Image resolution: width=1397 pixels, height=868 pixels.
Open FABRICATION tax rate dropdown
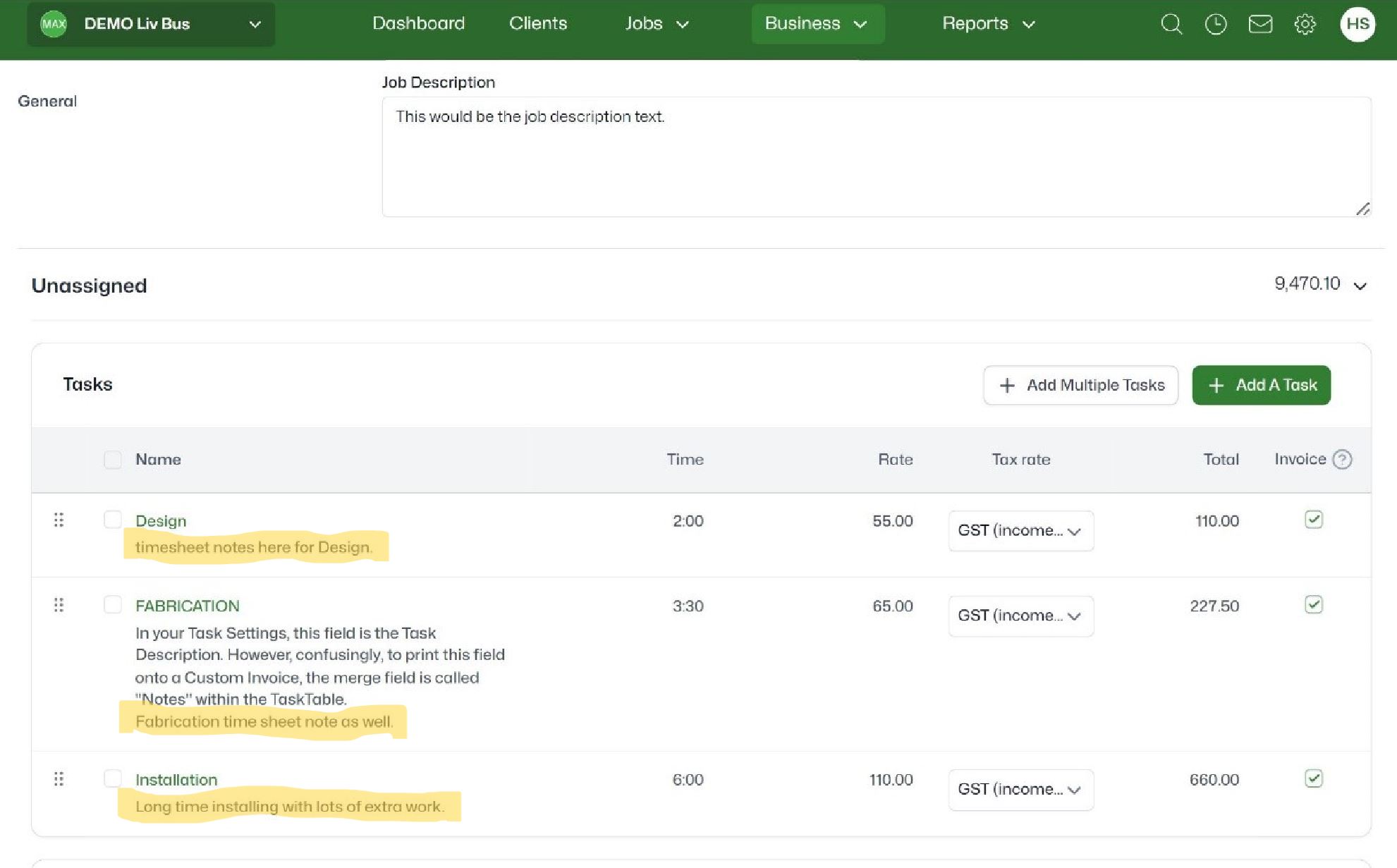coord(1020,616)
